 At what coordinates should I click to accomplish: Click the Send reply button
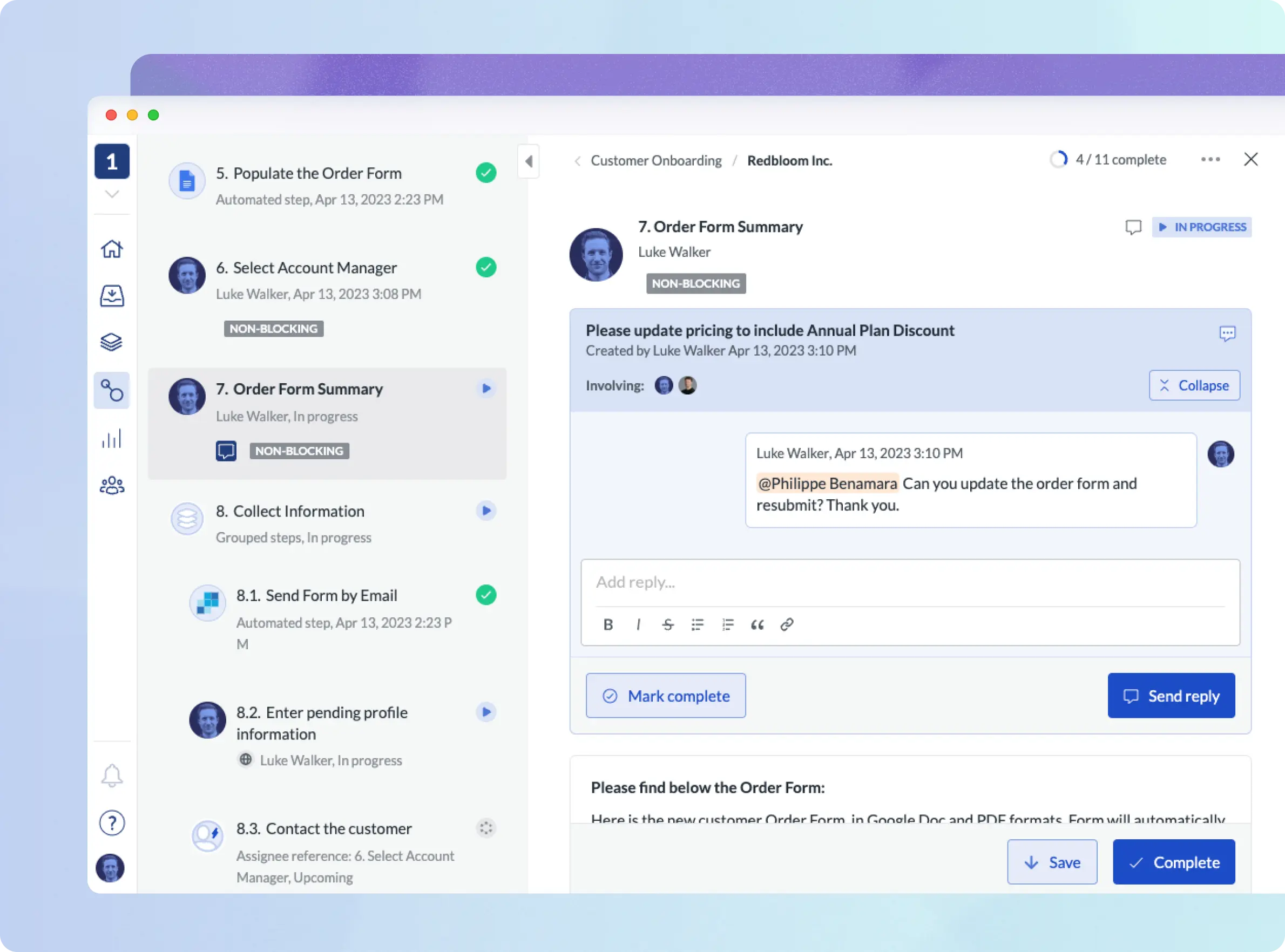[1171, 696]
